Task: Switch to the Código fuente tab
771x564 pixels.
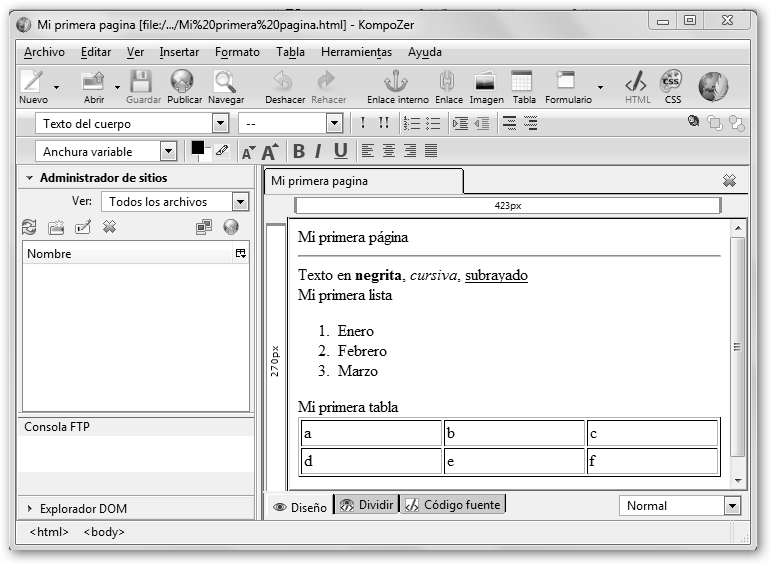Action: (x=453, y=505)
